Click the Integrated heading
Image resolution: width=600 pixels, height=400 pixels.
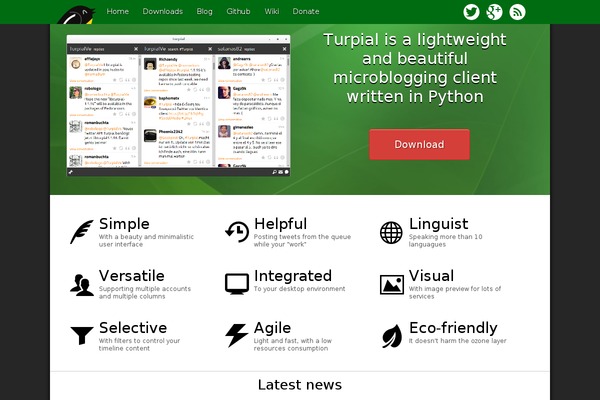[293, 276]
